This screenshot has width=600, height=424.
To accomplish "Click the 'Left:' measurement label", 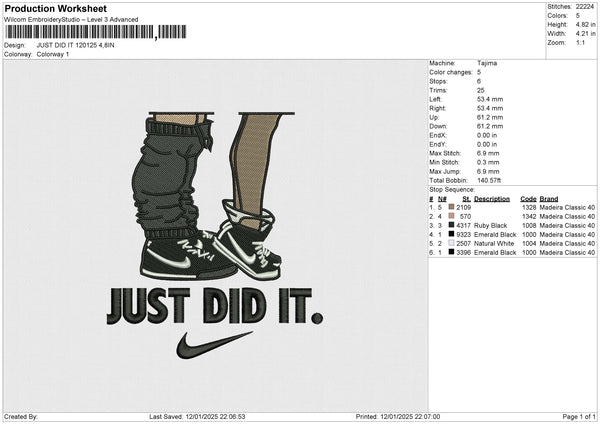I will click(x=435, y=99).
